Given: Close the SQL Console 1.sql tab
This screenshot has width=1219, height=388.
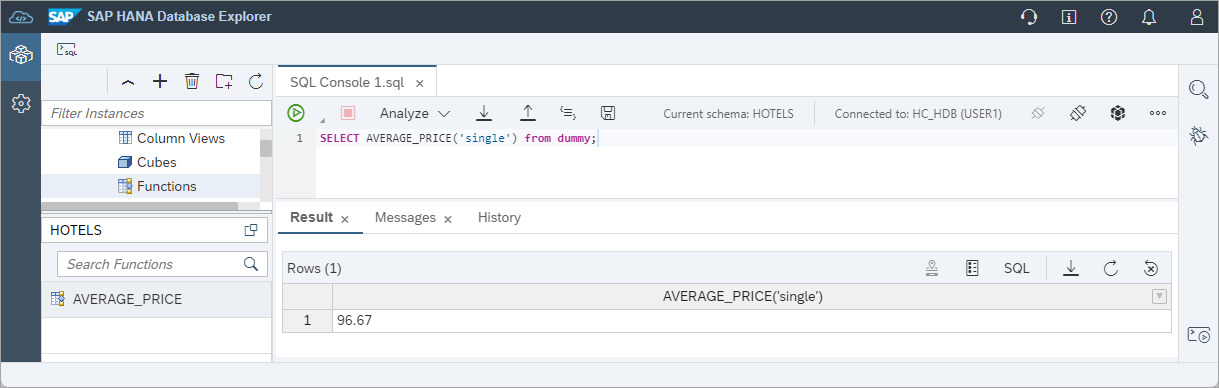Looking at the screenshot, I should point(420,84).
